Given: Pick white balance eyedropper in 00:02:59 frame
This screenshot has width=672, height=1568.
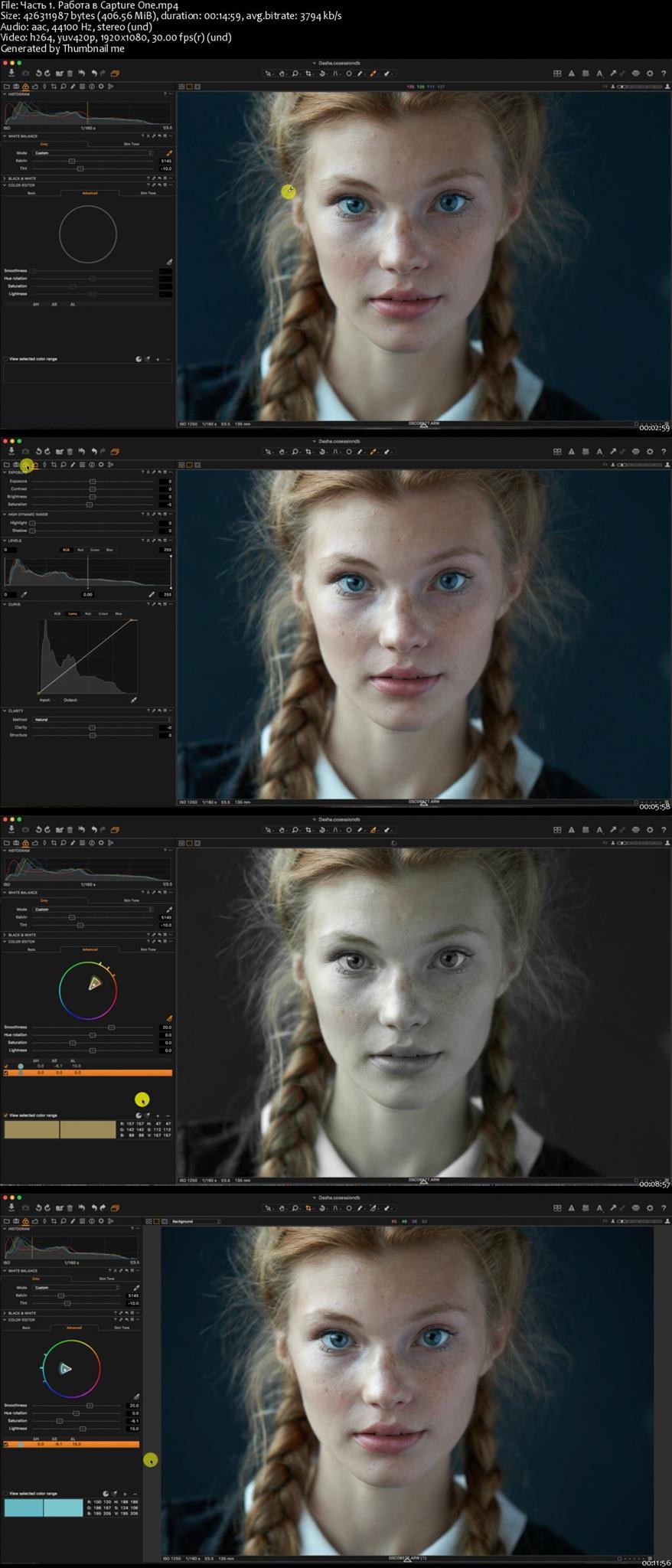Looking at the screenshot, I should [x=169, y=153].
